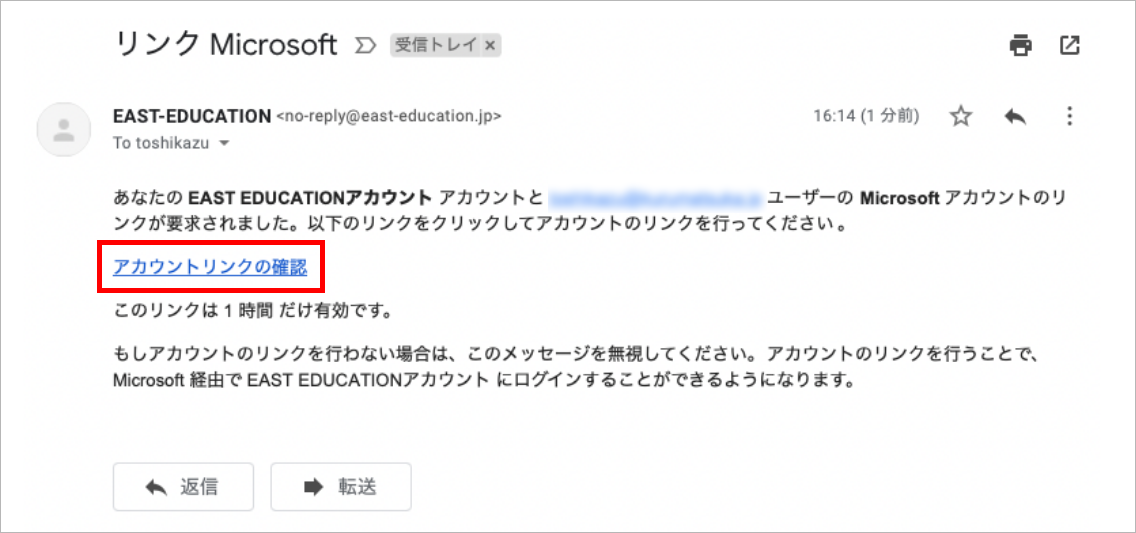Open email in new window icon
The height and width of the screenshot is (533, 1136).
(1069, 46)
